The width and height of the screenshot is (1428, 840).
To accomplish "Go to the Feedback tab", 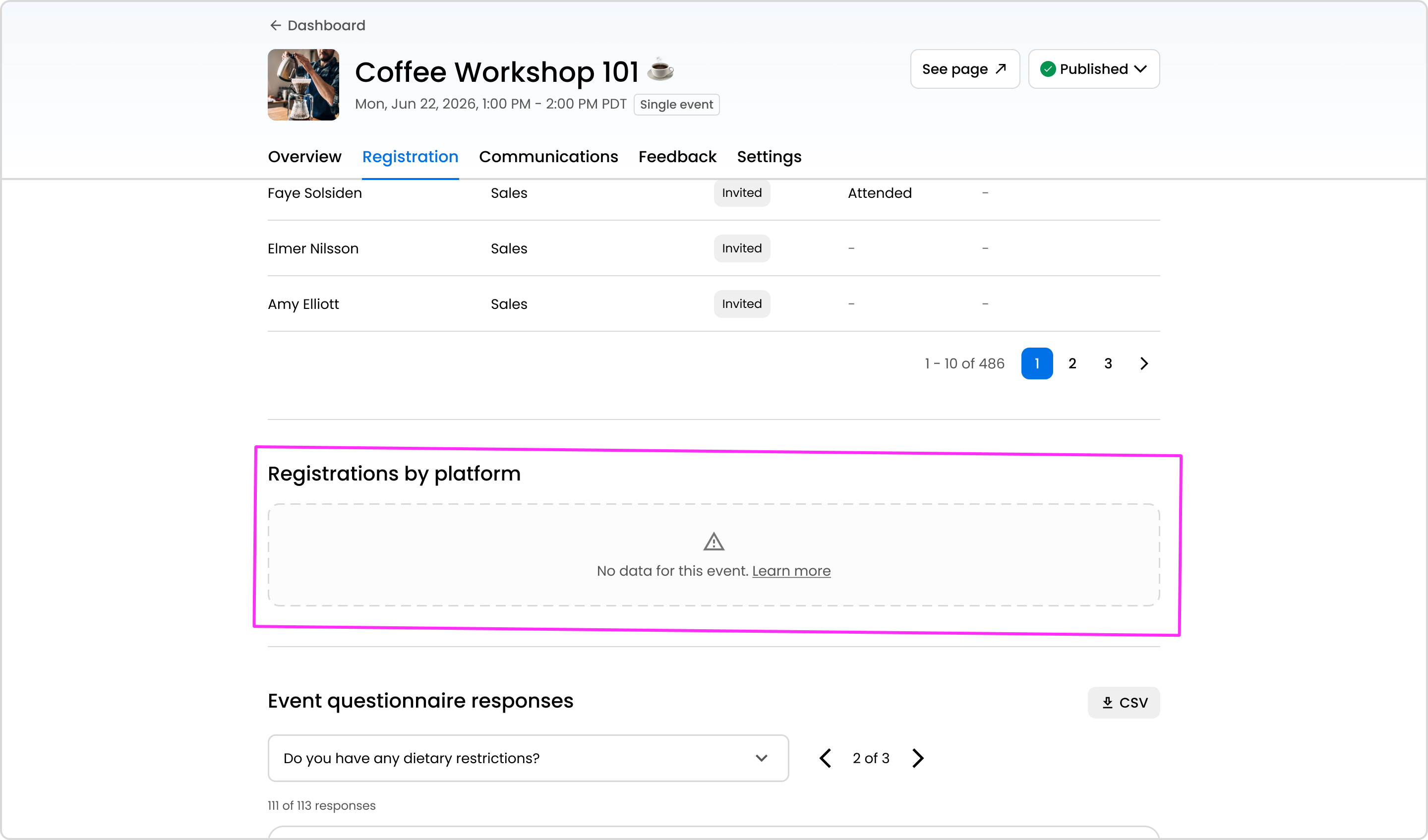I will (x=677, y=156).
